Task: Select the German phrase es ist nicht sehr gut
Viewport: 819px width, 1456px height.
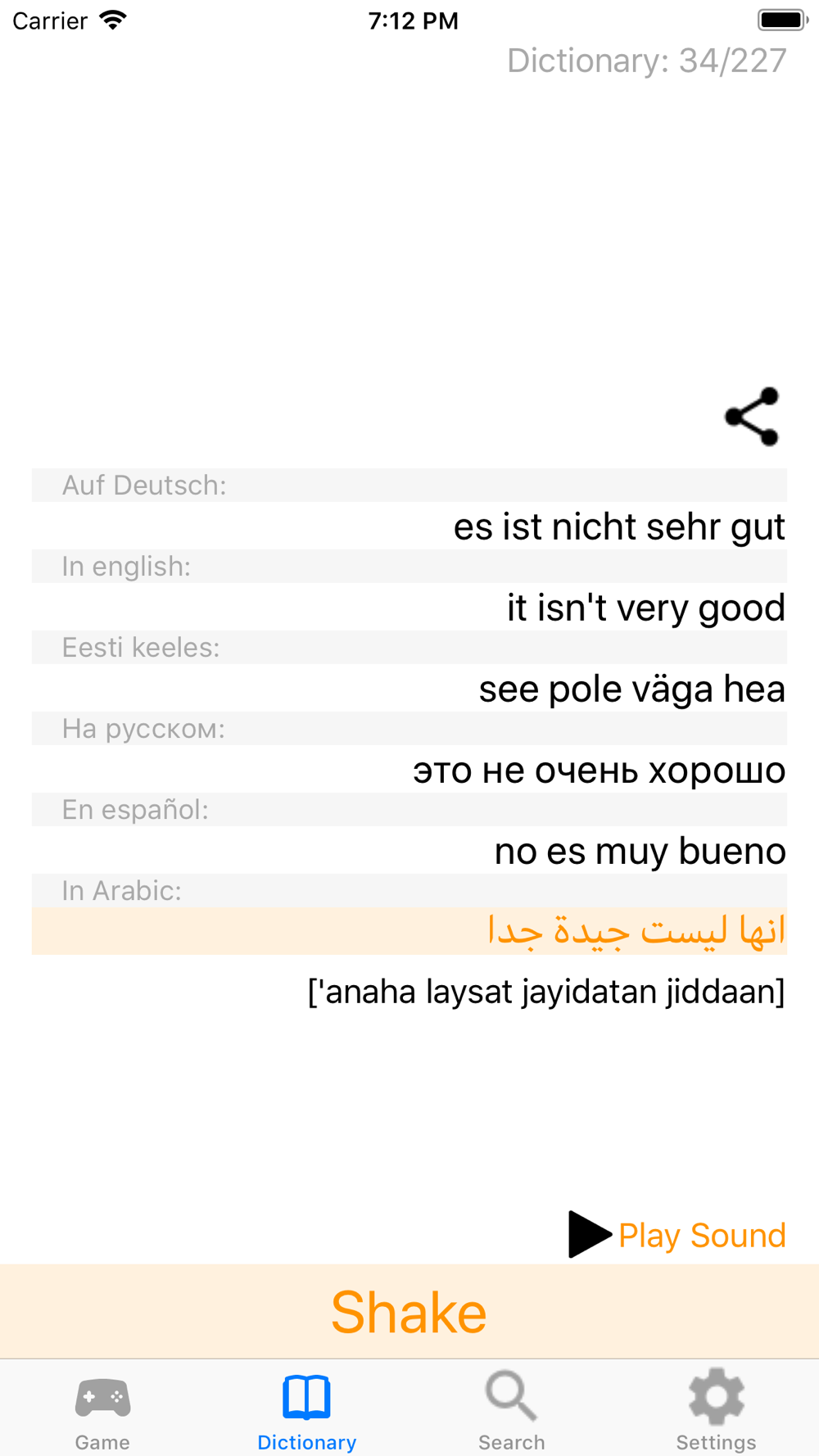Action: pos(619,526)
